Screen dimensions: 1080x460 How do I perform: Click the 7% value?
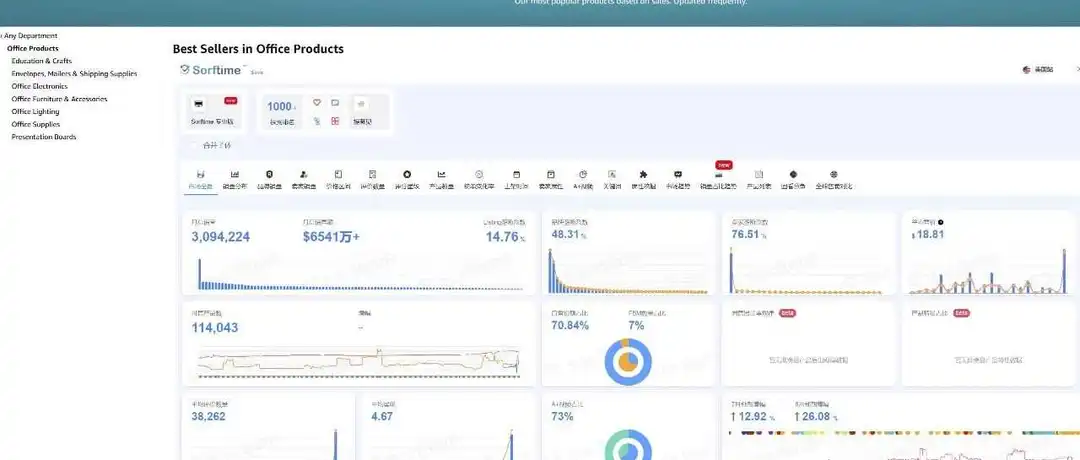[636, 326]
